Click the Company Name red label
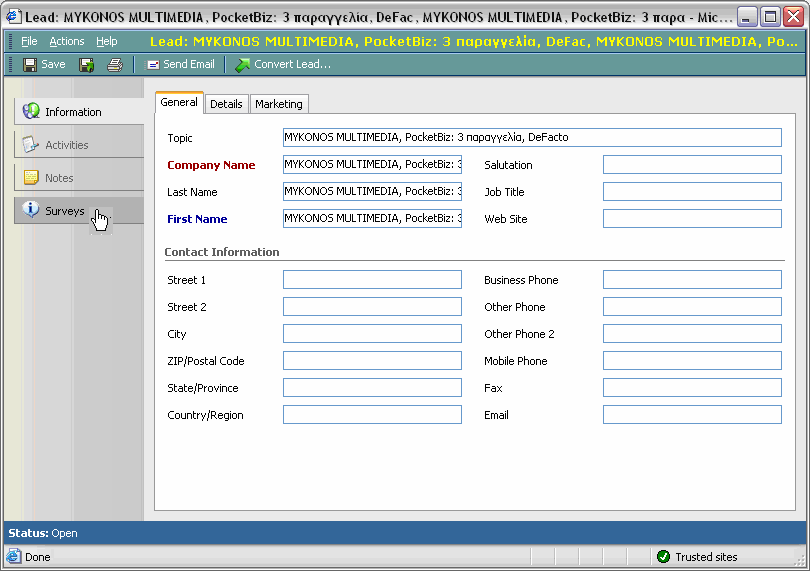 tap(211, 165)
